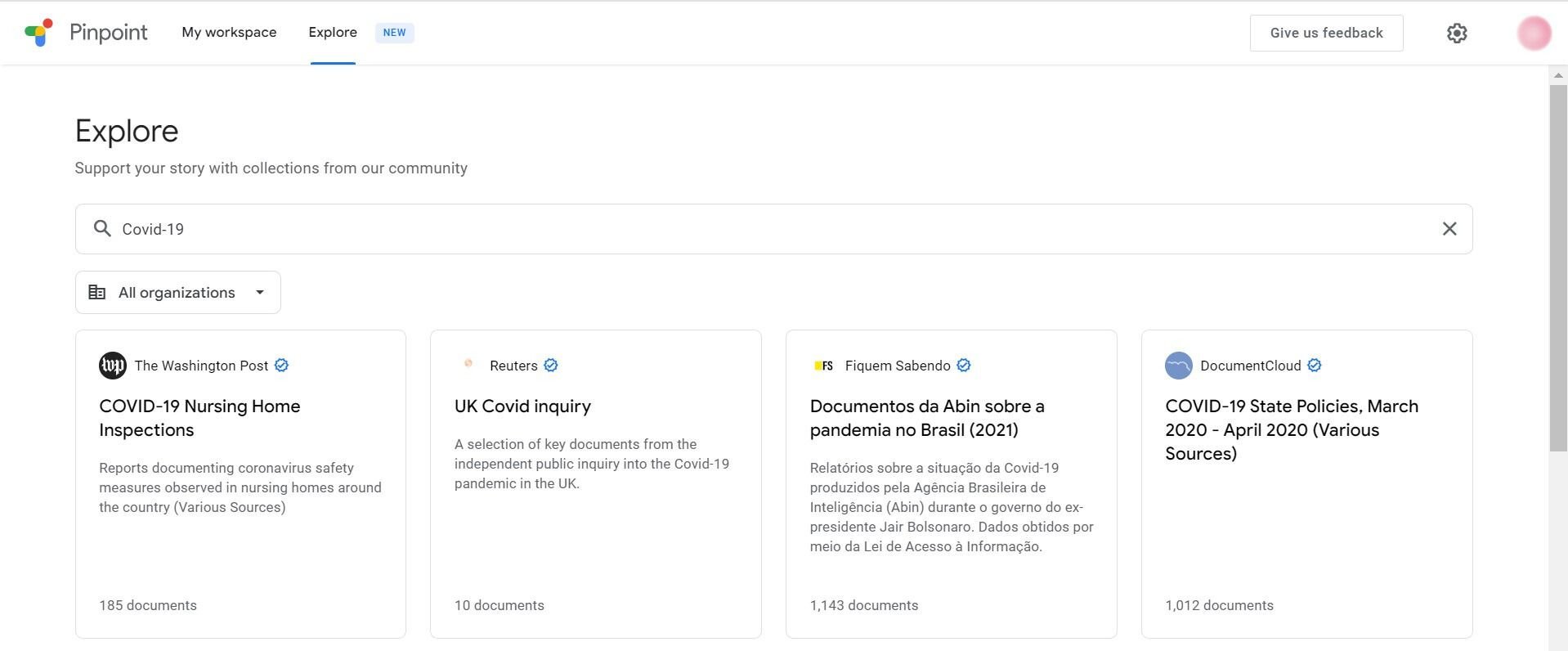Click the Relatórios sobre a situação description

(x=952, y=507)
